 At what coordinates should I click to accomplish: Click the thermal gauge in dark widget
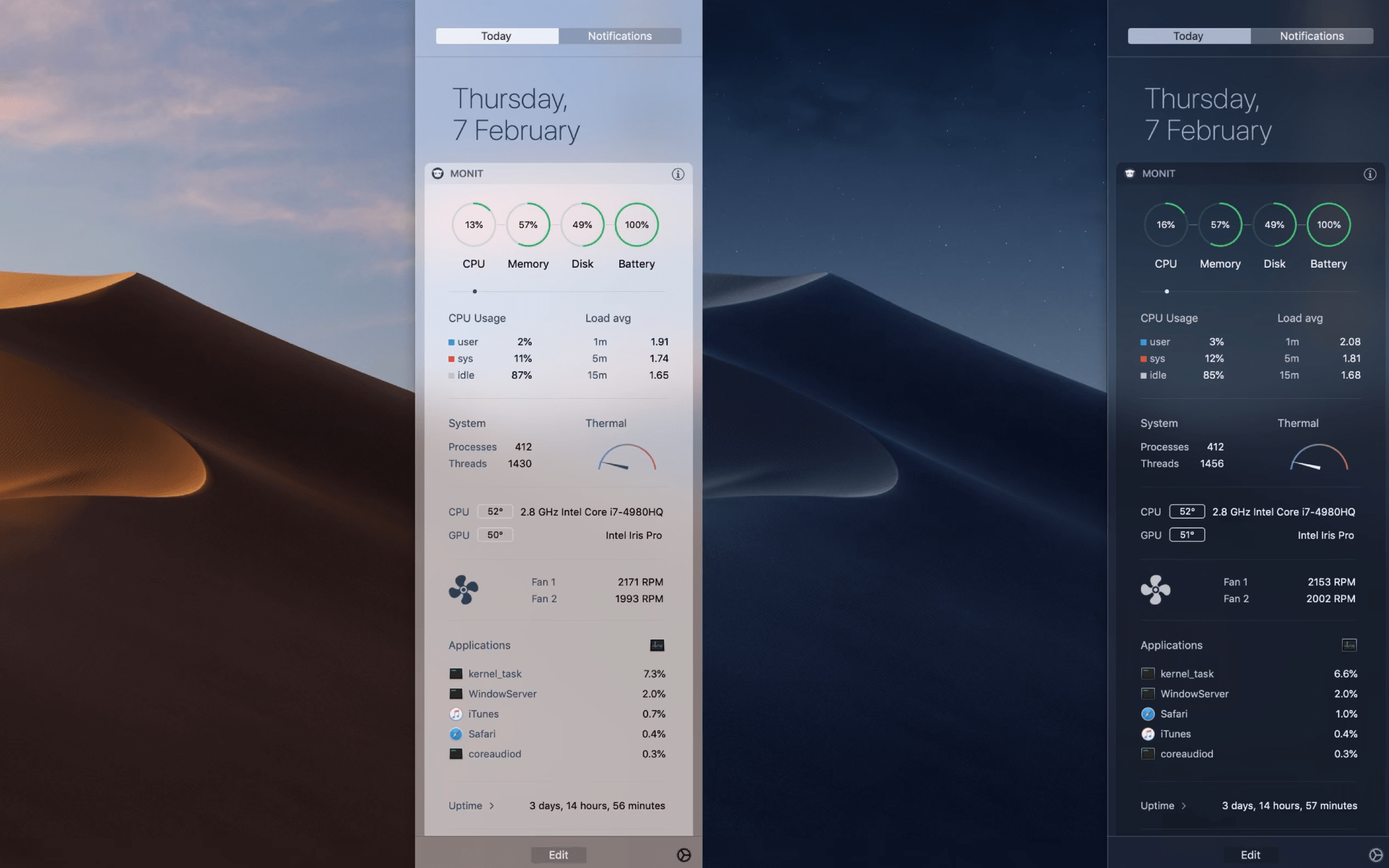(1319, 457)
